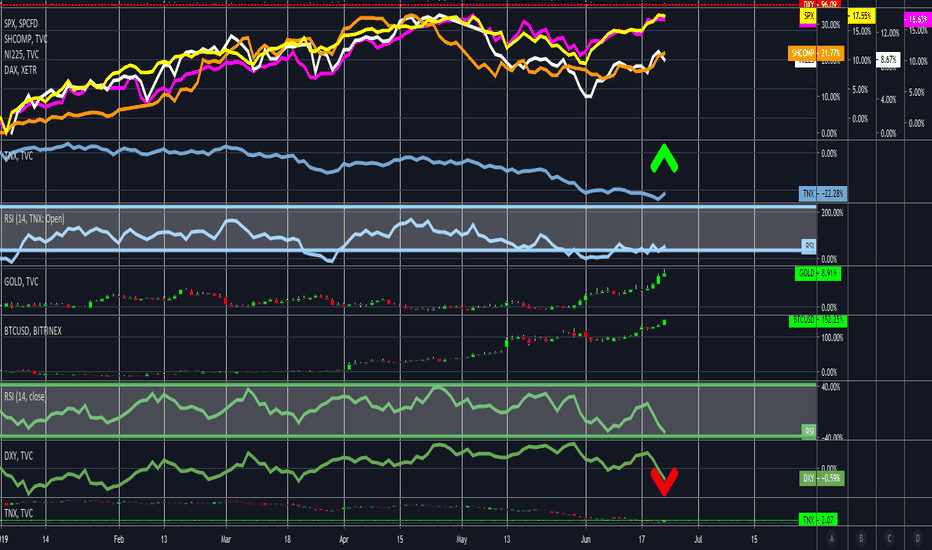Select price scale C button
Screen dimensions: 932x550
[889, 539]
